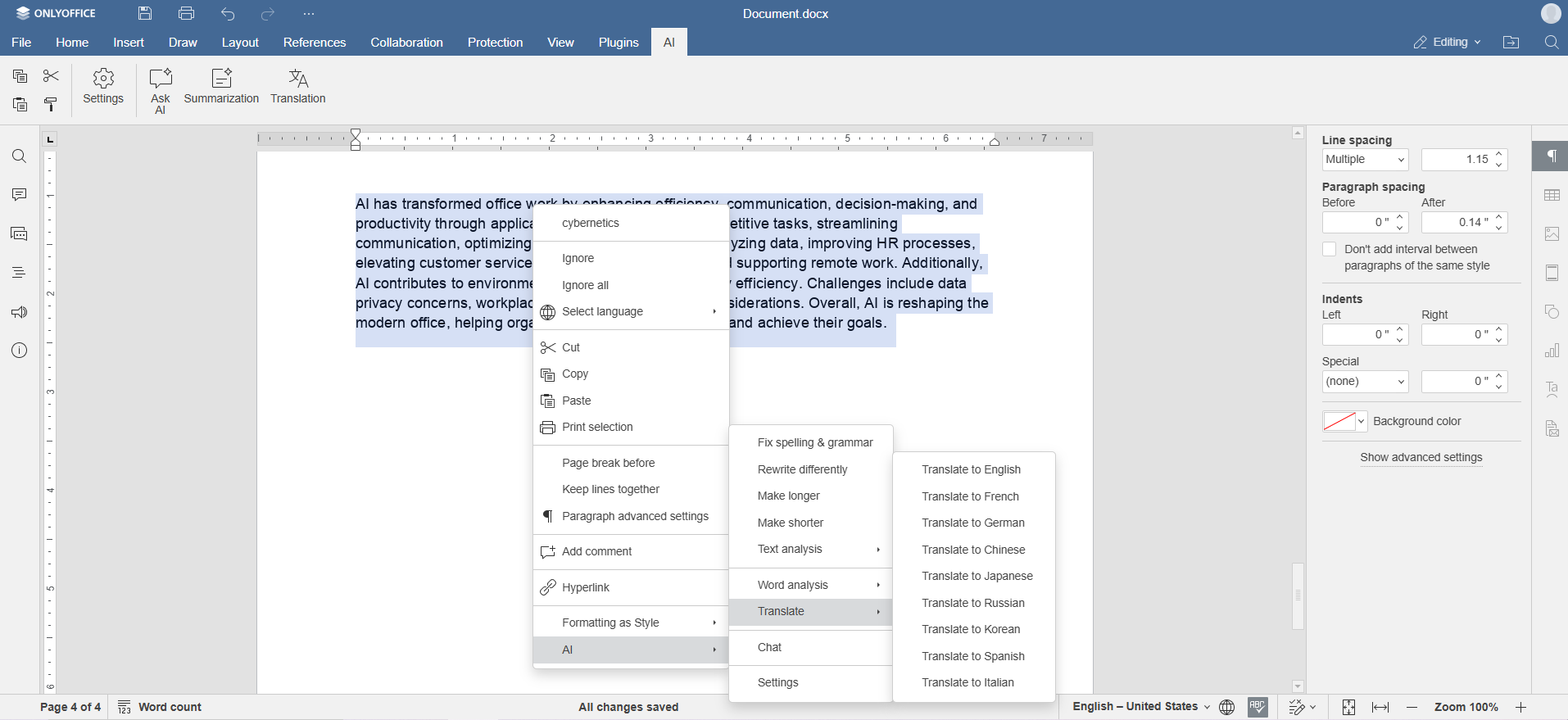Click the Summarization tool
Image resolution: width=1568 pixels, height=720 pixels.
(x=221, y=87)
